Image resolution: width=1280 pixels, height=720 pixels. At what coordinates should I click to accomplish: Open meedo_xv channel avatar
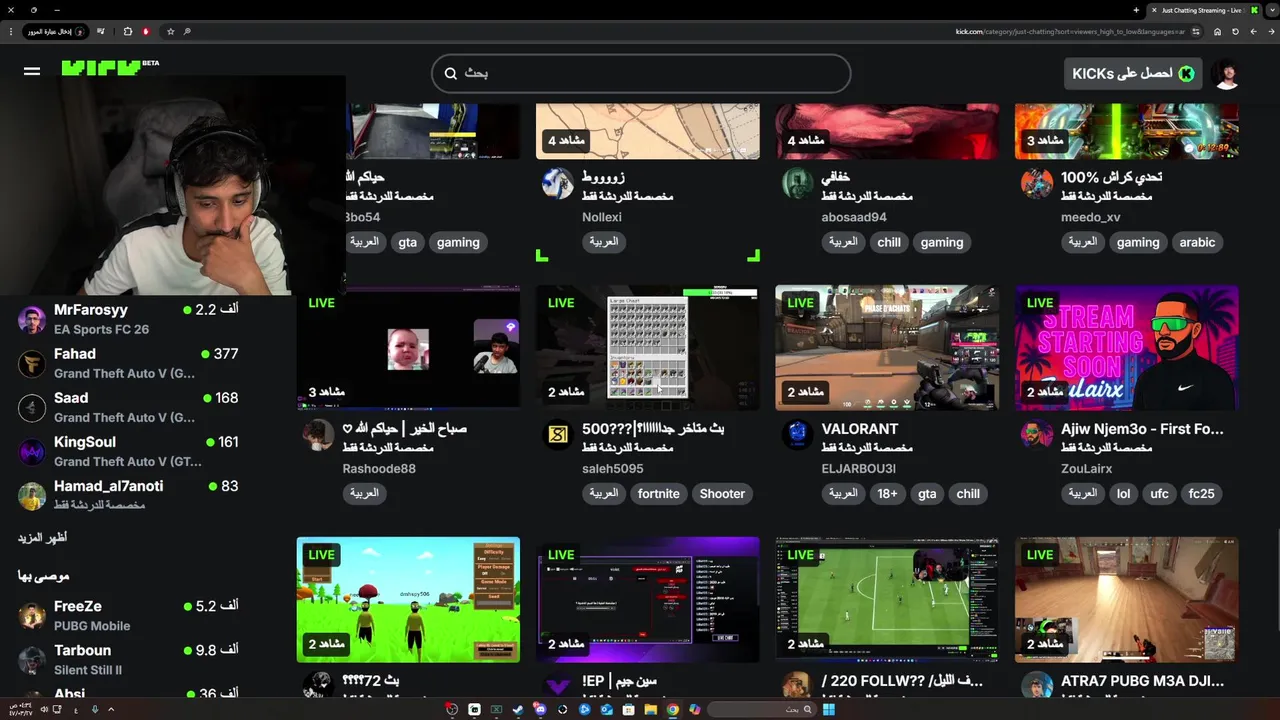1037,183
